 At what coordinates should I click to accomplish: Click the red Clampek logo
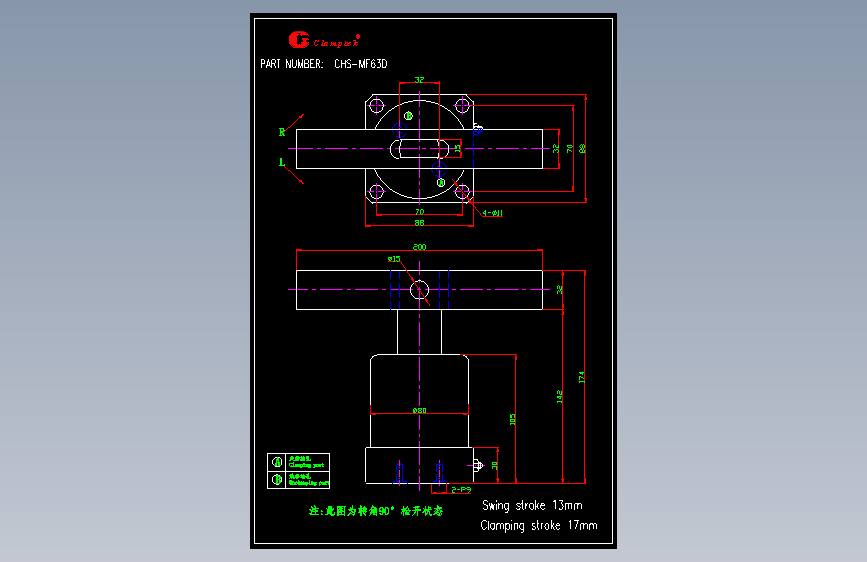[324, 40]
